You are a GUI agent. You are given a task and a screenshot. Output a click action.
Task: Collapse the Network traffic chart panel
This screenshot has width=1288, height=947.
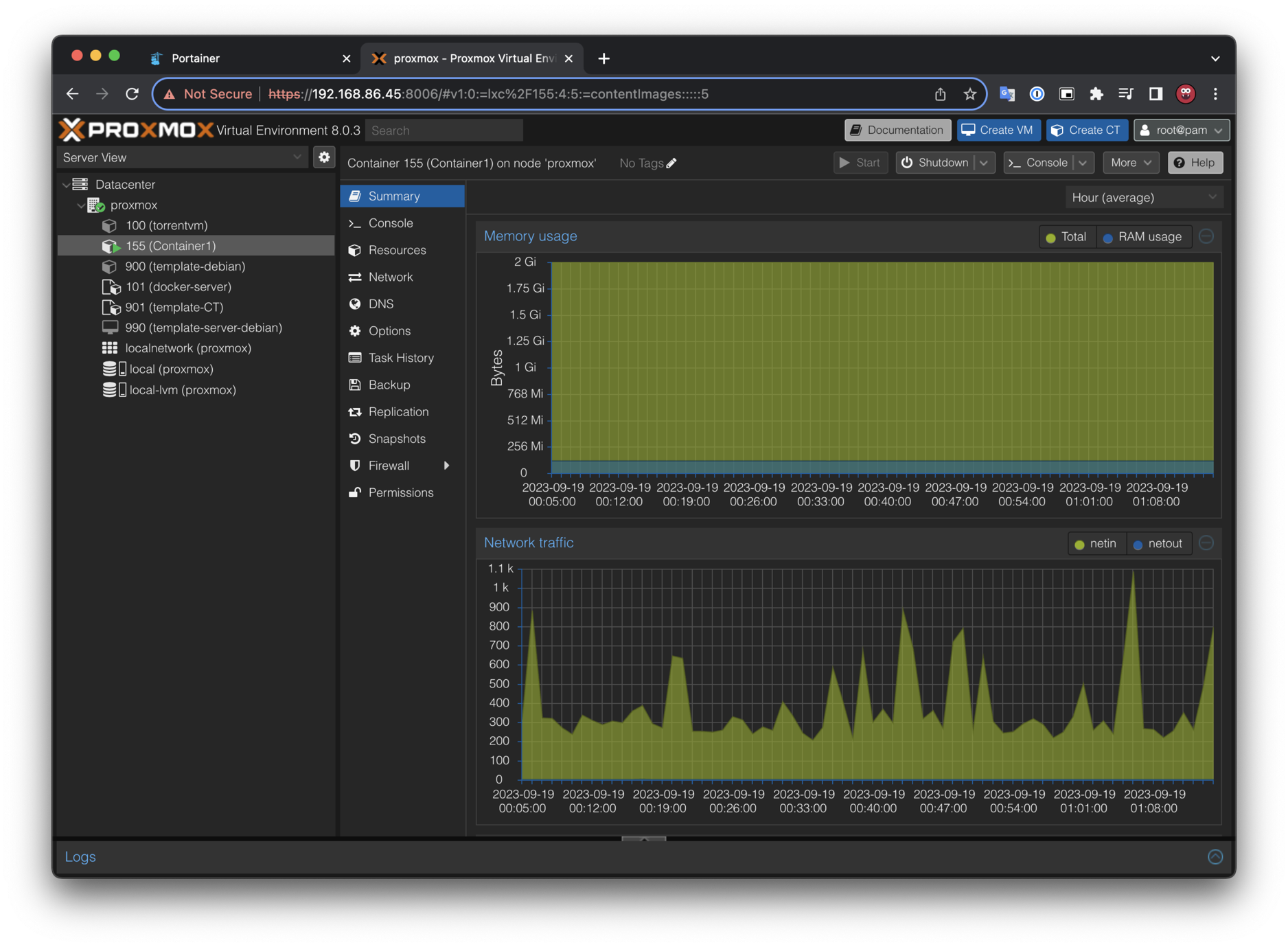click(x=1206, y=543)
